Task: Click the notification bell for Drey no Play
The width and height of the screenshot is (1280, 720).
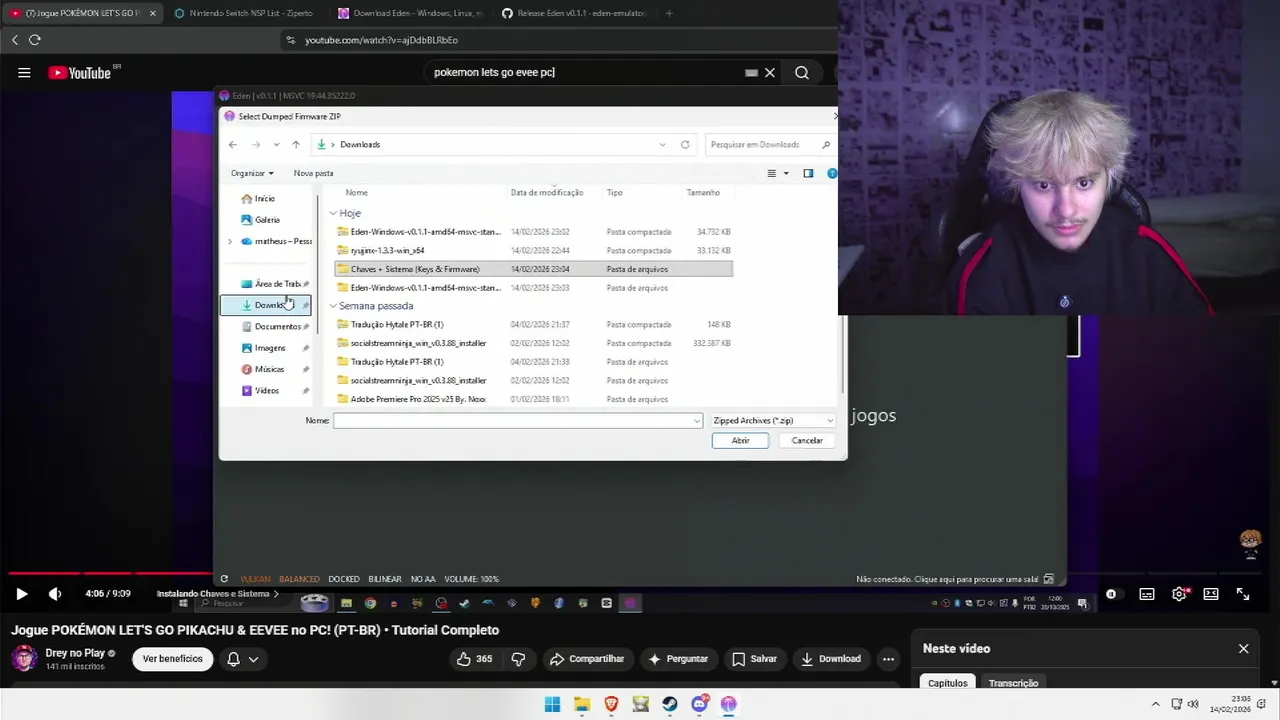Action: 233,659
